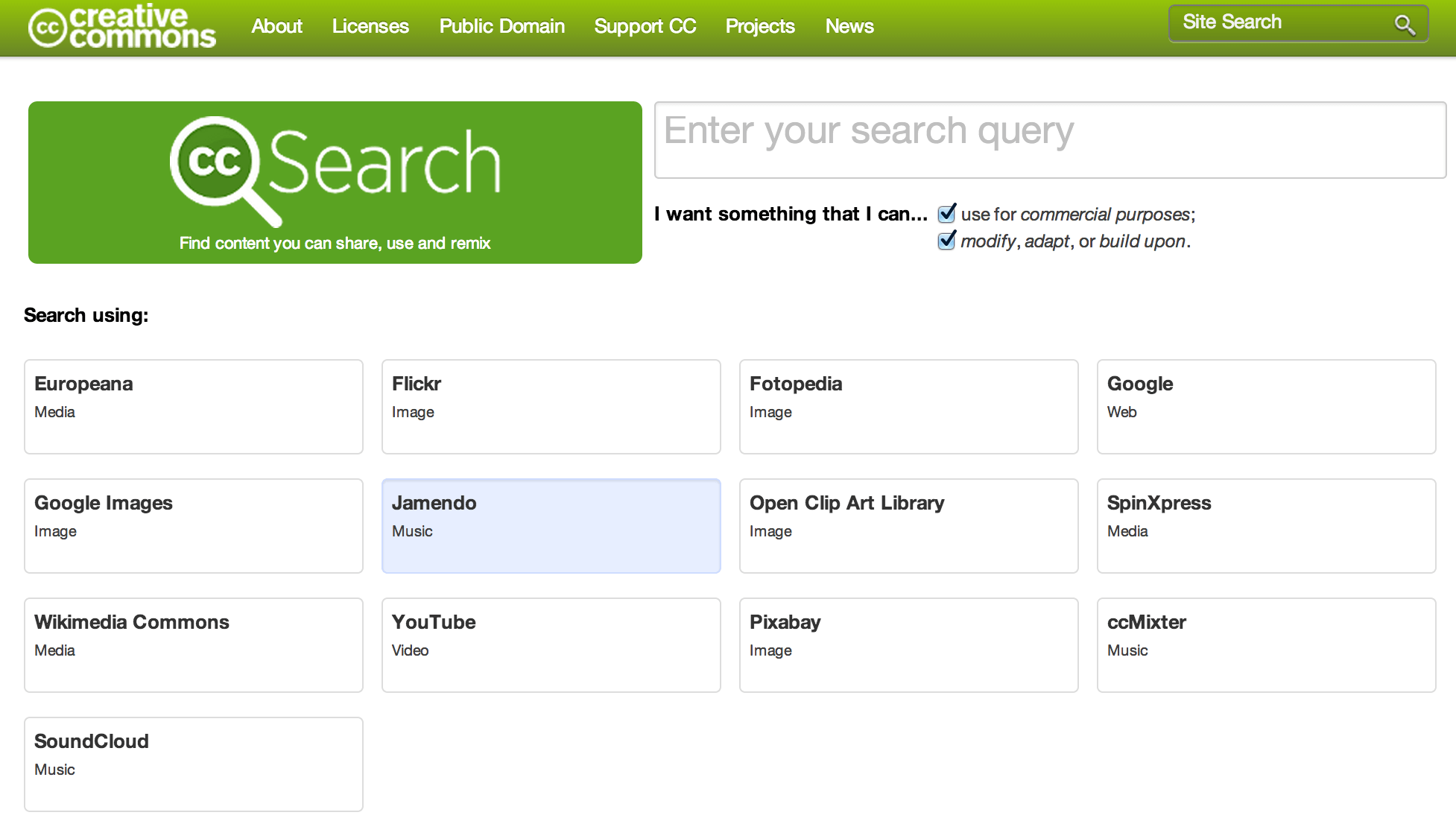Click 'I want something that I can...' label
This screenshot has width=1456, height=824.
[x=791, y=214]
